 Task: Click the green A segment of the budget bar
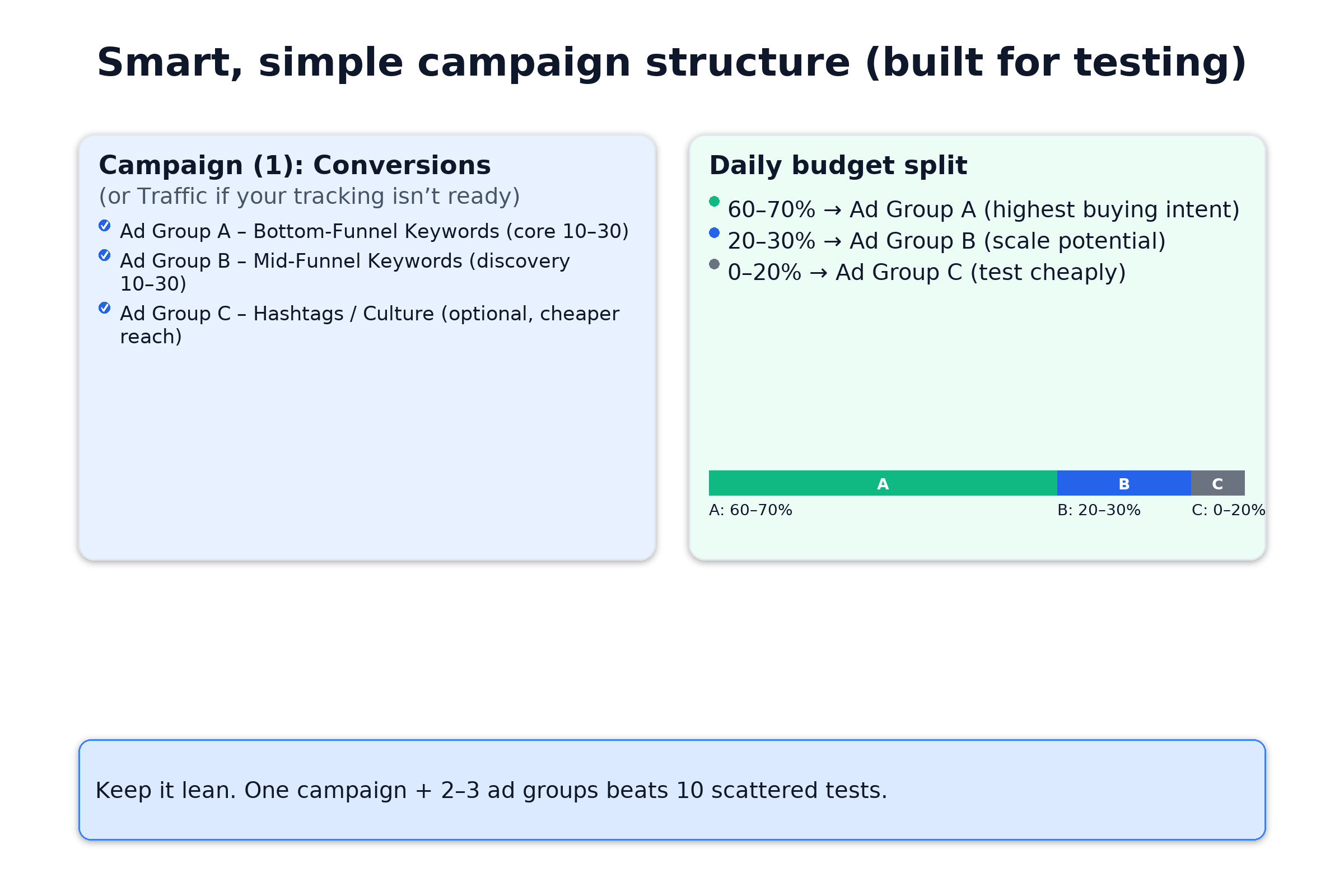(x=883, y=483)
